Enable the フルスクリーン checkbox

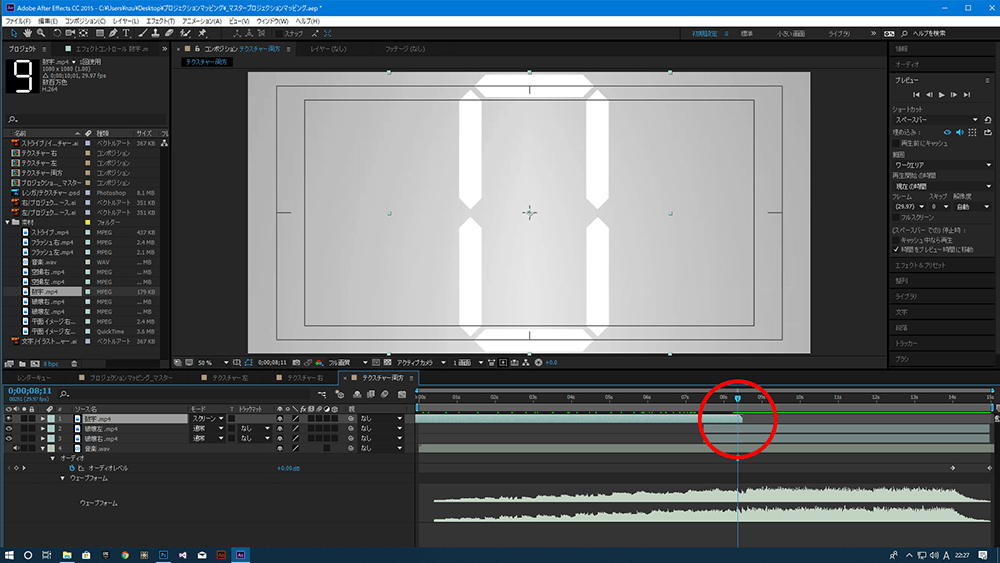[x=896, y=217]
